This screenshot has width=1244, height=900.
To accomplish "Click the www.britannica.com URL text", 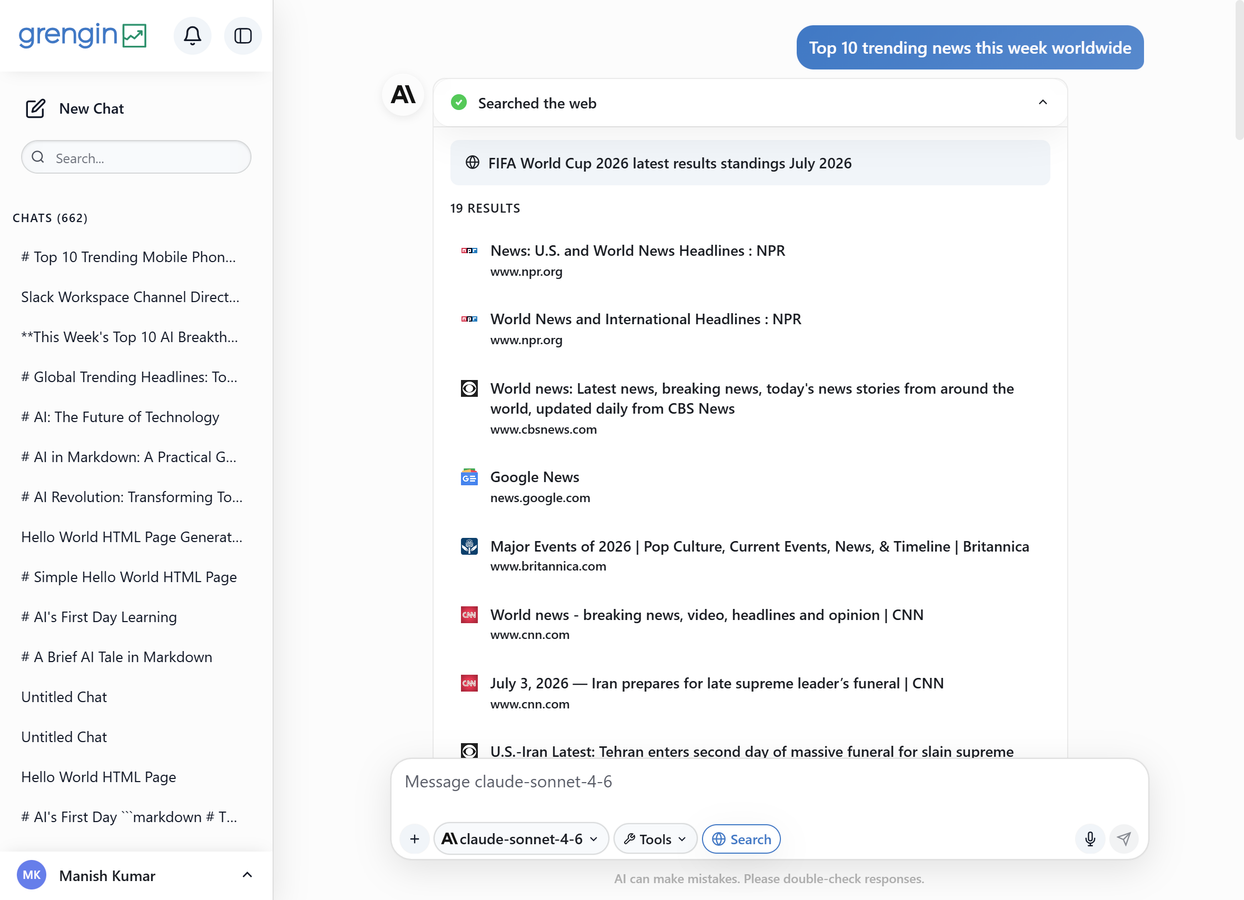I will [x=548, y=566].
